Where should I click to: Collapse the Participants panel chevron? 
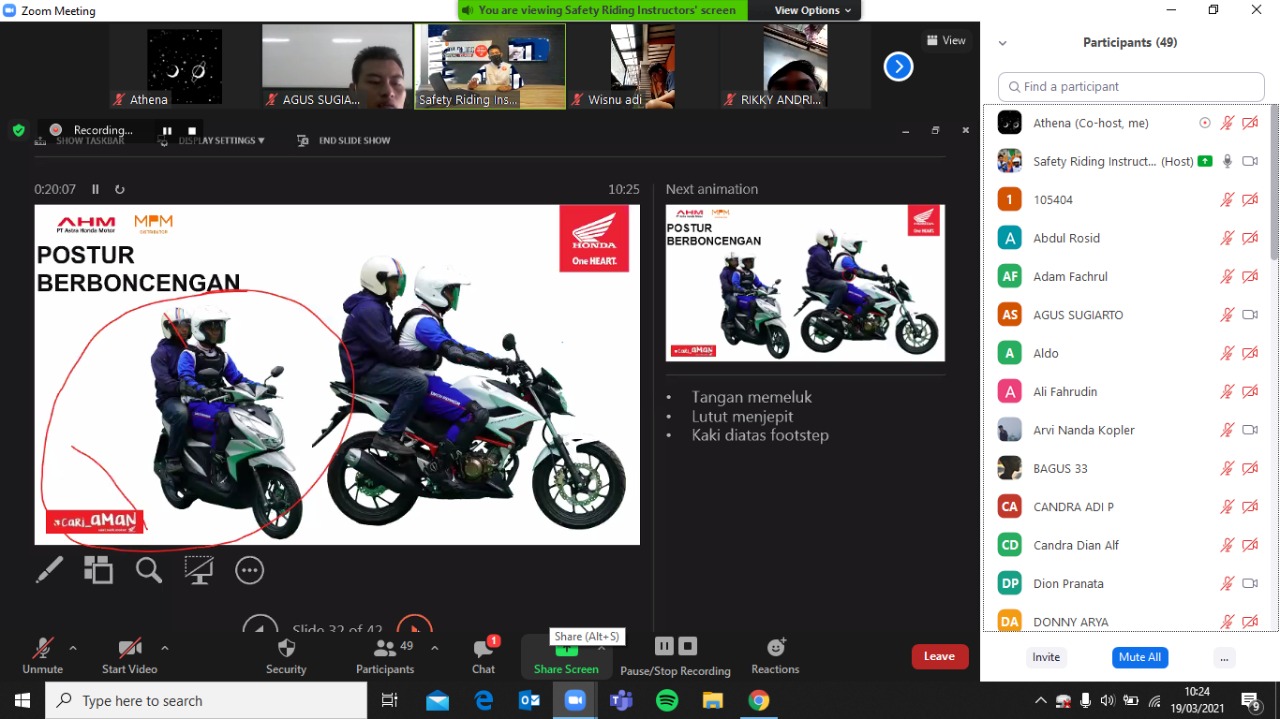[1002, 43]
